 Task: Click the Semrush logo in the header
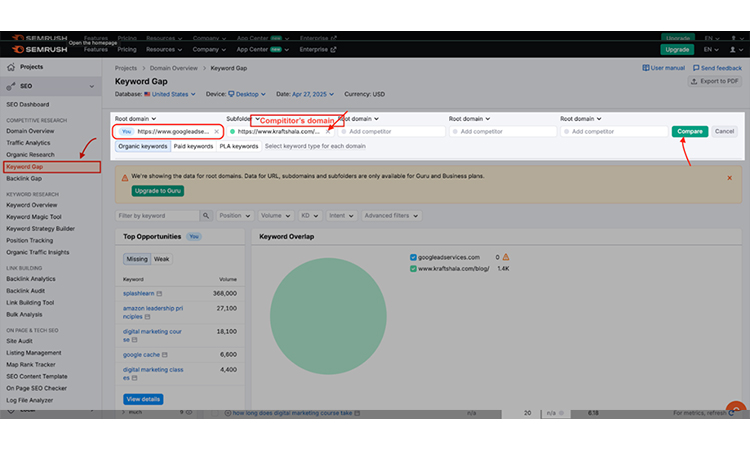pos(39,49)
